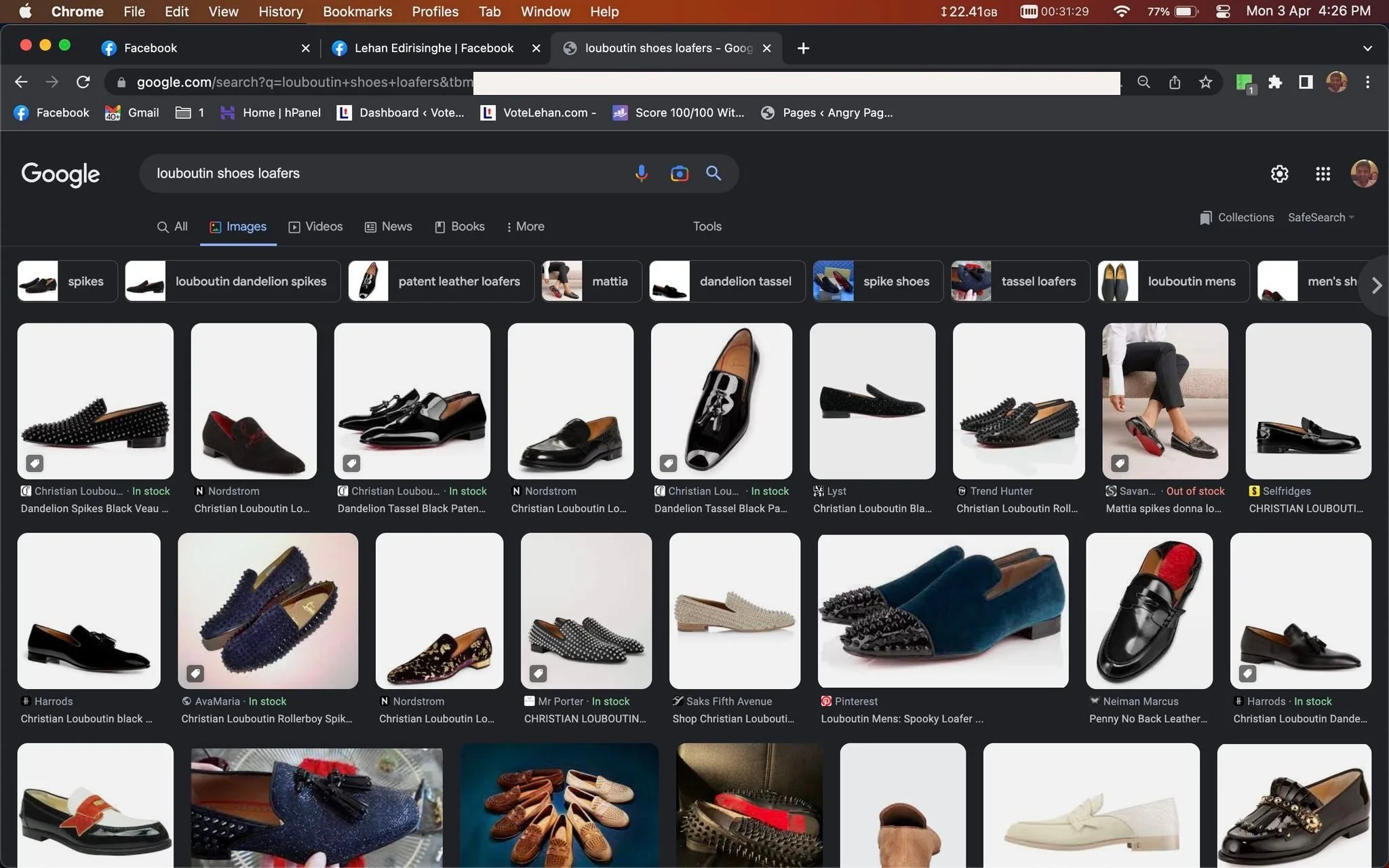1389x868 pixels.
Task: Filter by spike shoes chip
Action: point(878,281)
